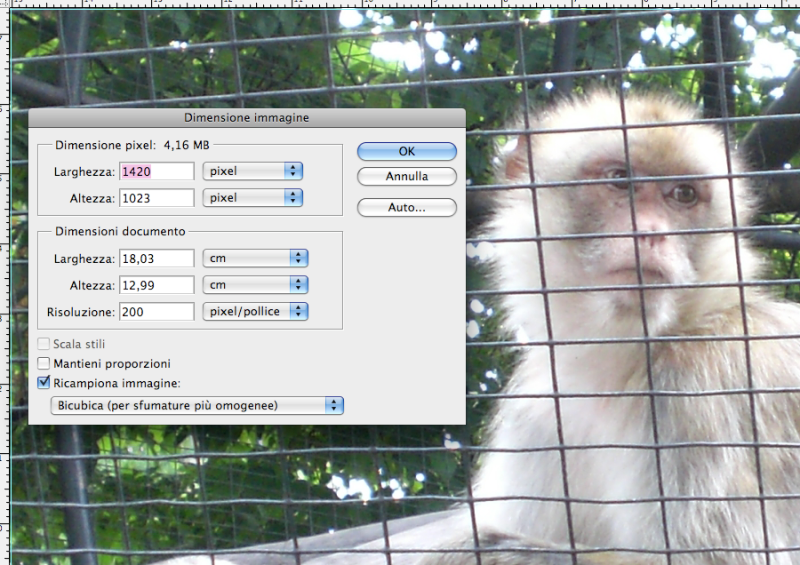Screen dimensions: 800x565
Task: Enable the Mantieni proporzioni checkbox
Action: [x=44, y=363]
